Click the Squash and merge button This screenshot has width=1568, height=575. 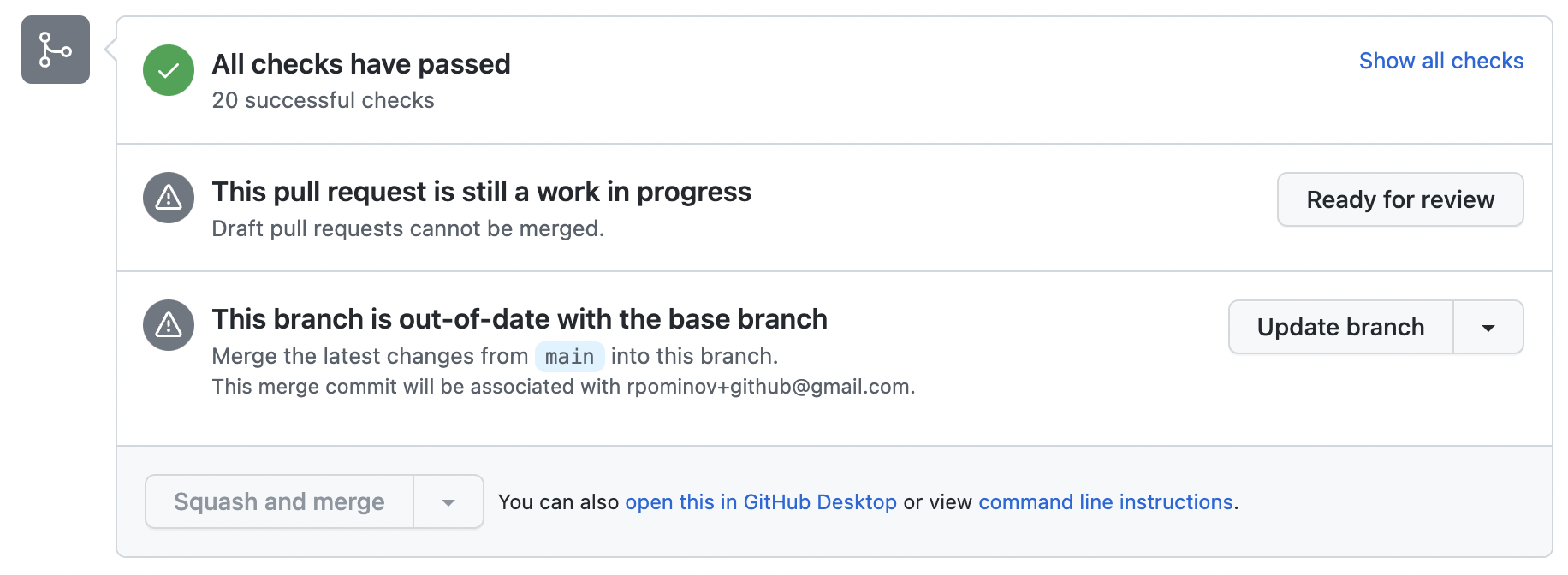click(279, 501)
